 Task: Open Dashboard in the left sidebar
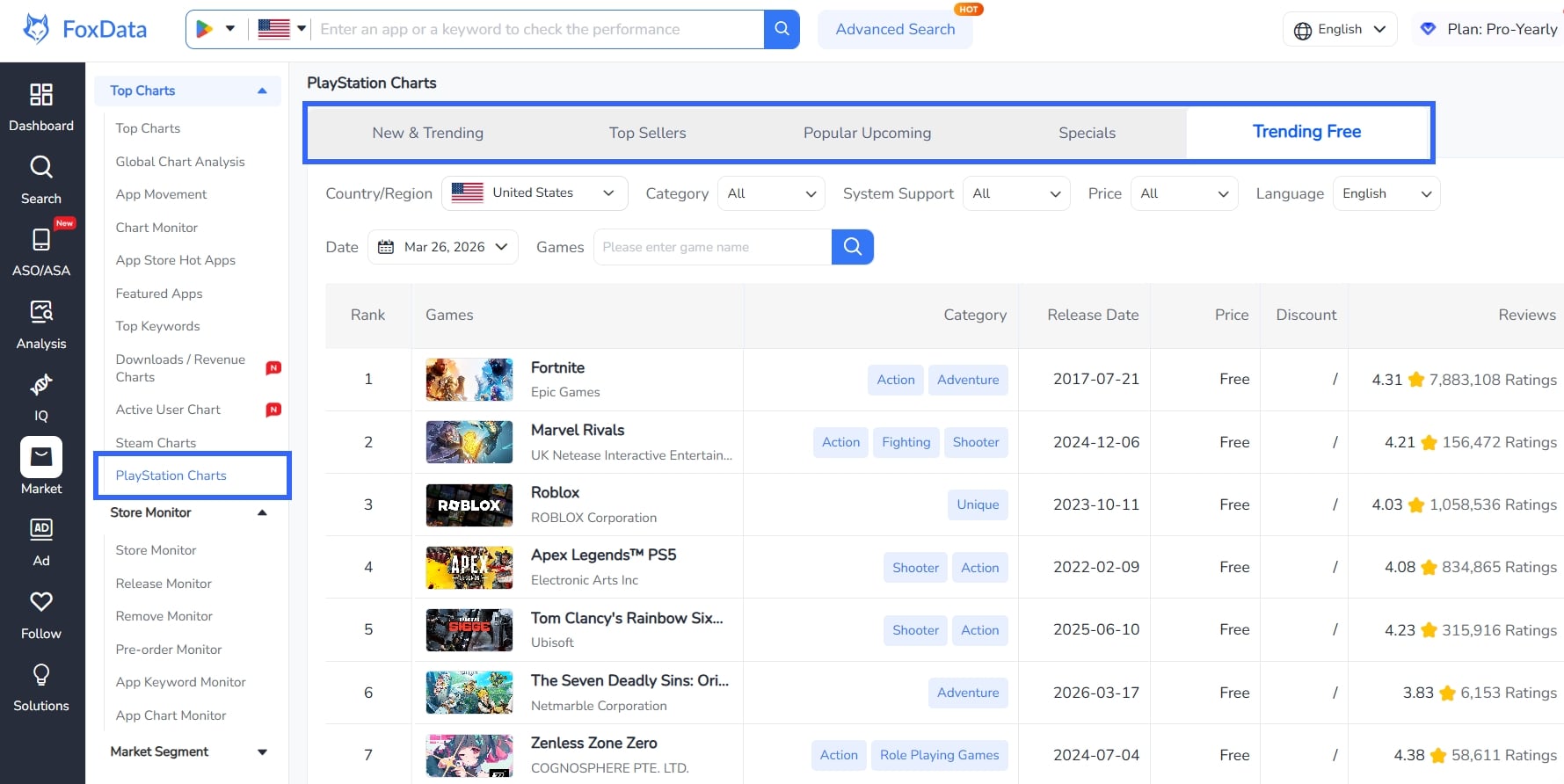pyautogui.click(x=41, y=107)
